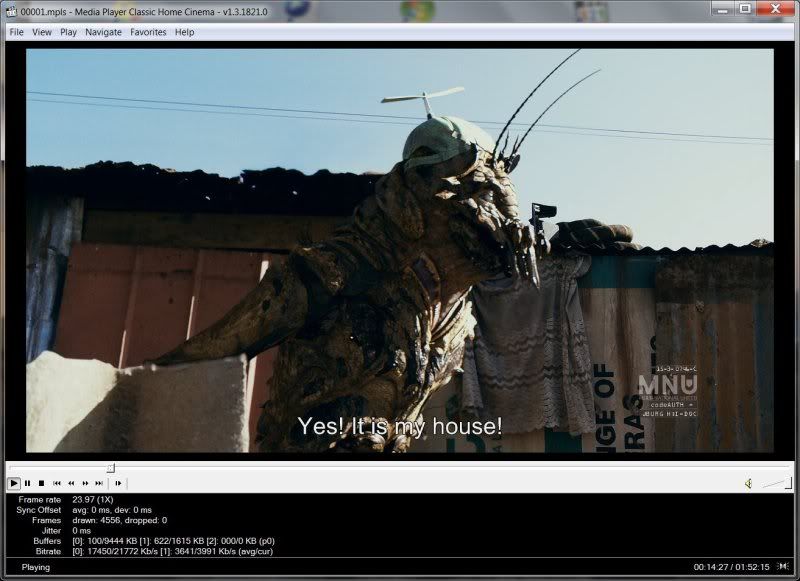Open the File menu
The image size is (800, 581).
pyautogui.click(x=16, y=32)
